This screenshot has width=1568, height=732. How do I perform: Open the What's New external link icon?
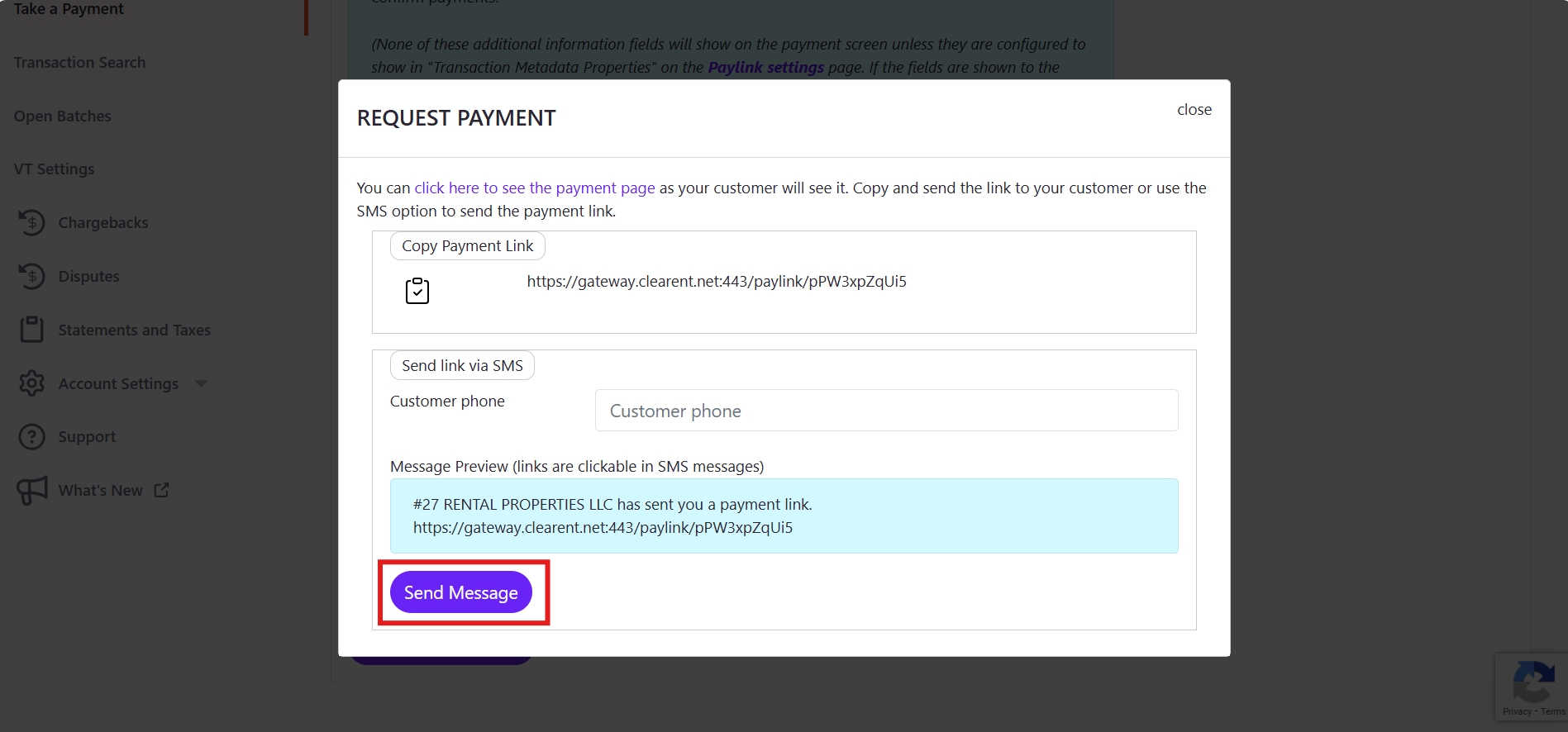coord(162,490)
